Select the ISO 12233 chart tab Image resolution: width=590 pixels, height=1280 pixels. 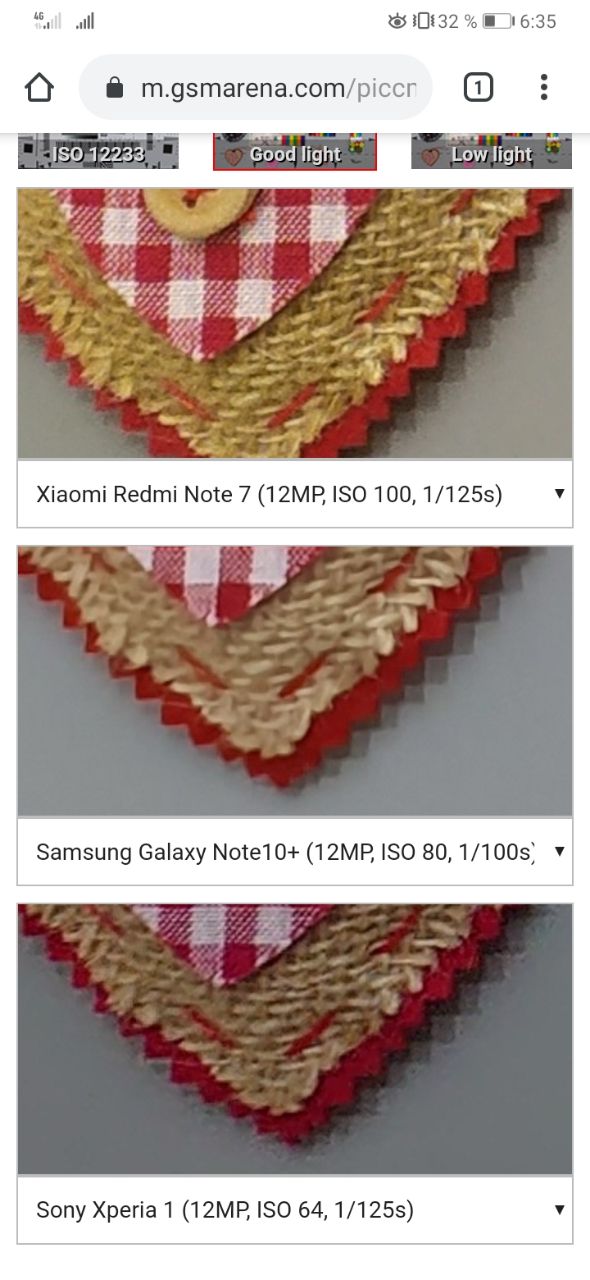coord(98,152)
